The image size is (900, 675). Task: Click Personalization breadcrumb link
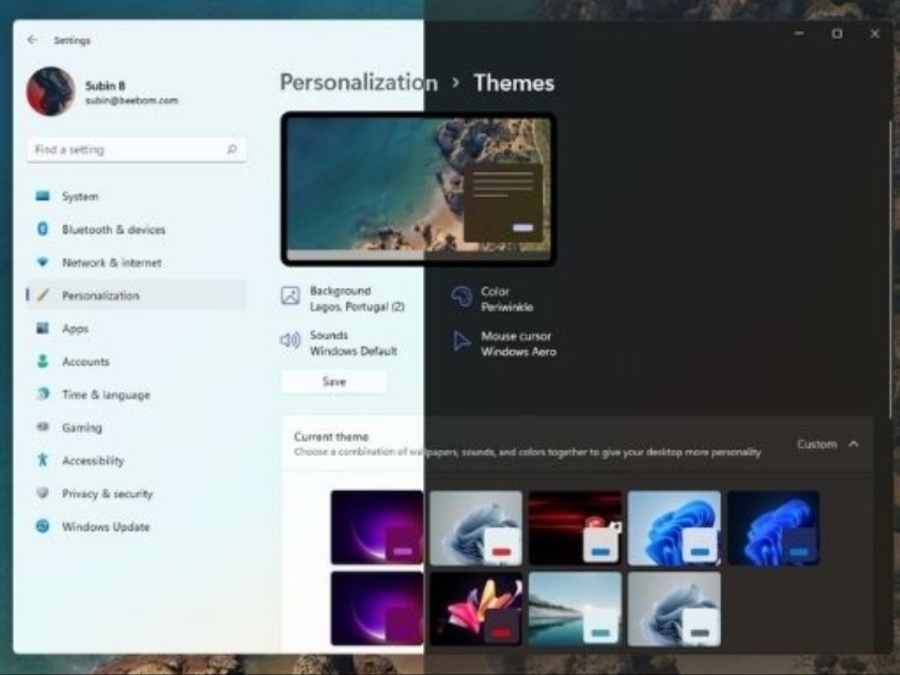click(358, 83)
